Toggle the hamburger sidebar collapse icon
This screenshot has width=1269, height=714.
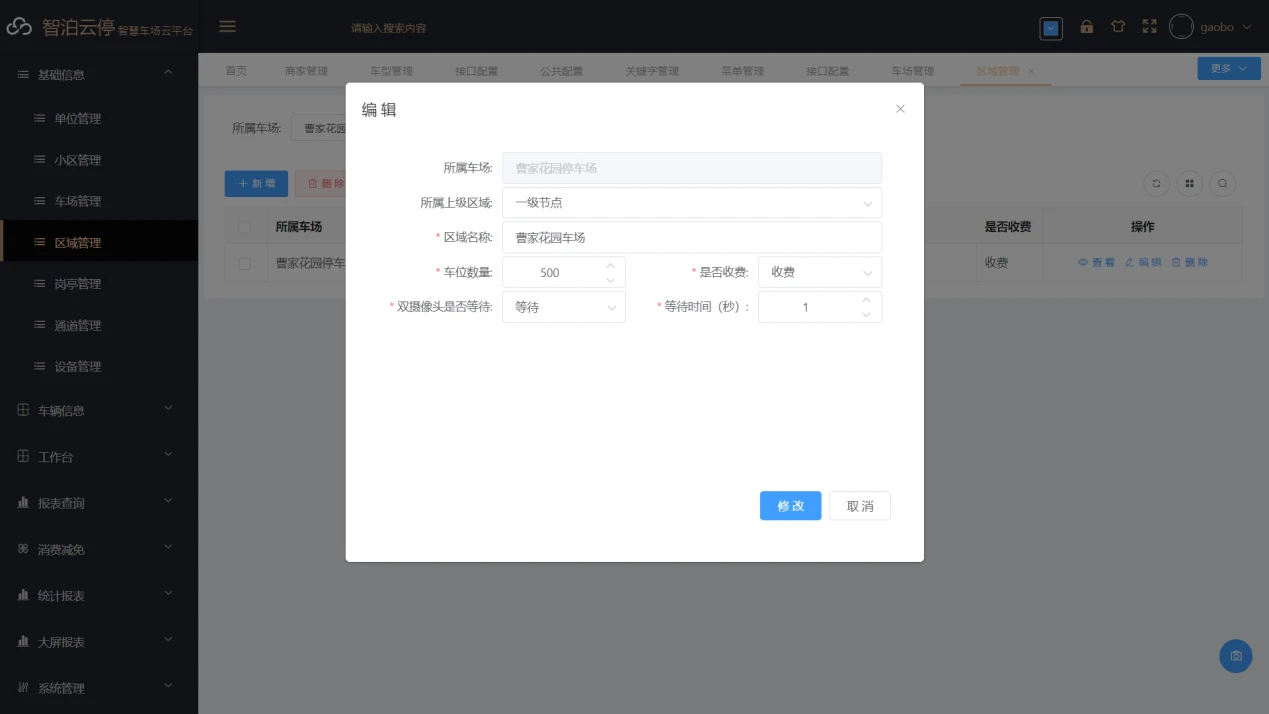(228, 27)
